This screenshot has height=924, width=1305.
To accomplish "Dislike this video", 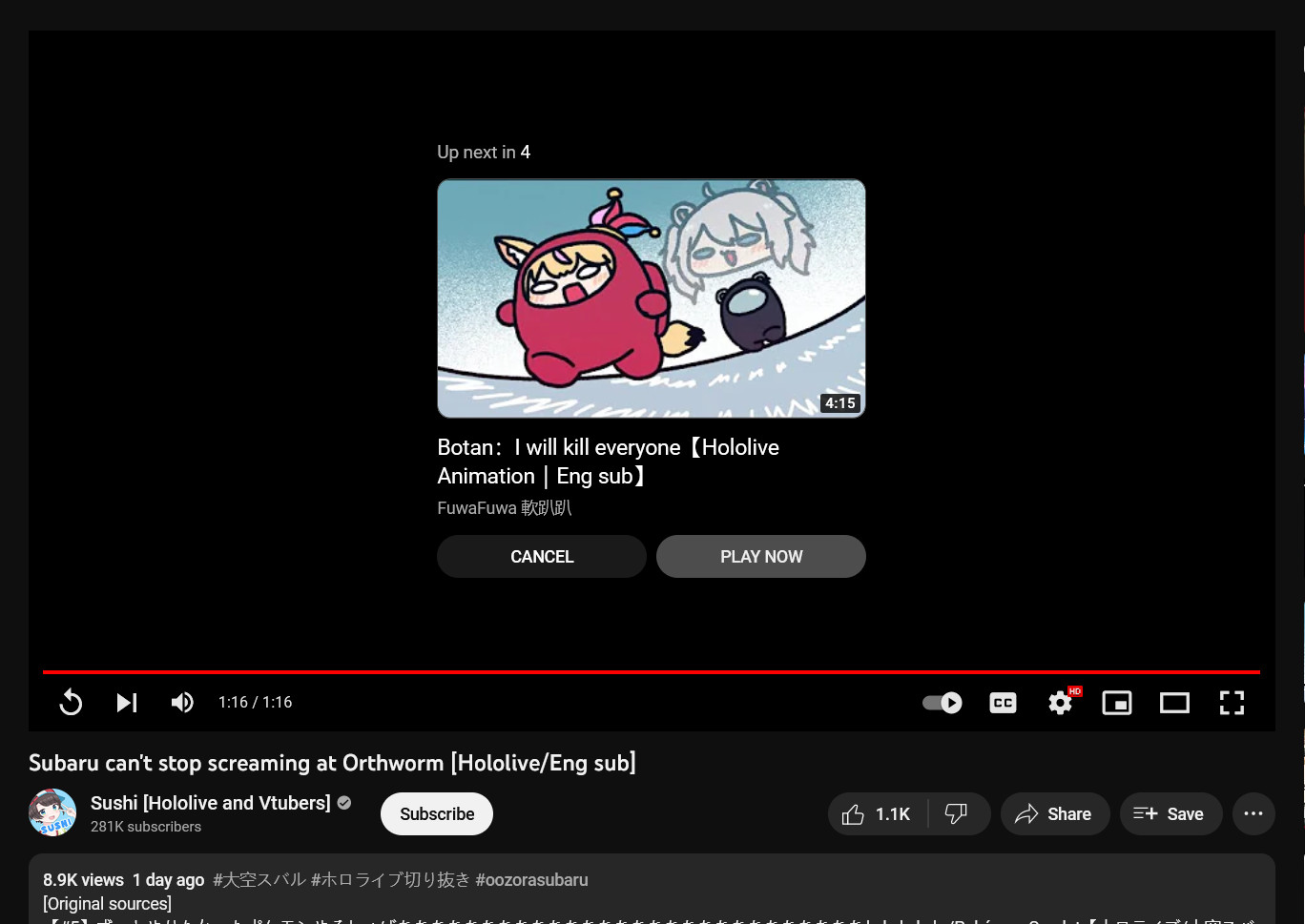I will 957,813.
